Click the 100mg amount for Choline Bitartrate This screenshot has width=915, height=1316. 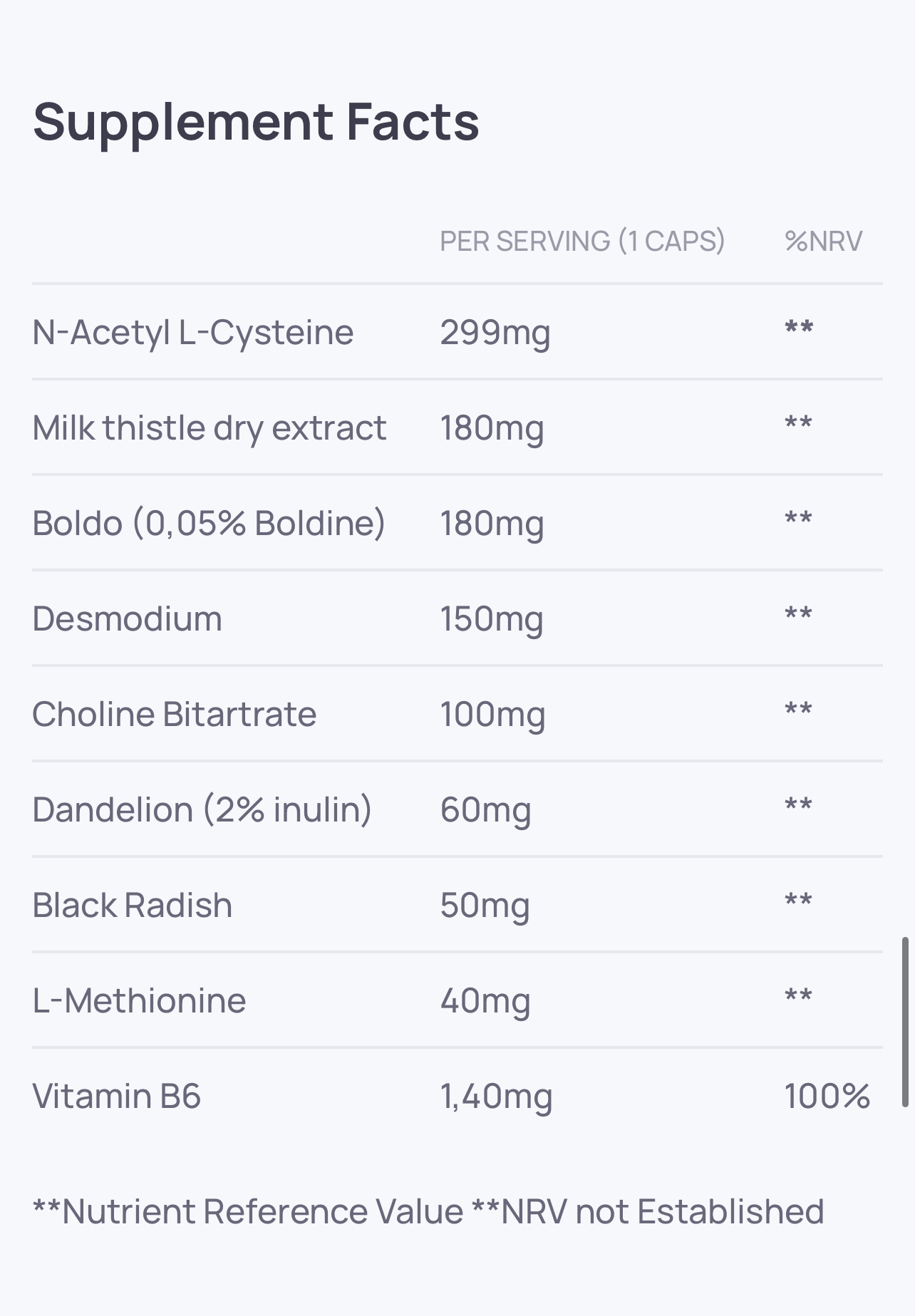pos(492,715)
